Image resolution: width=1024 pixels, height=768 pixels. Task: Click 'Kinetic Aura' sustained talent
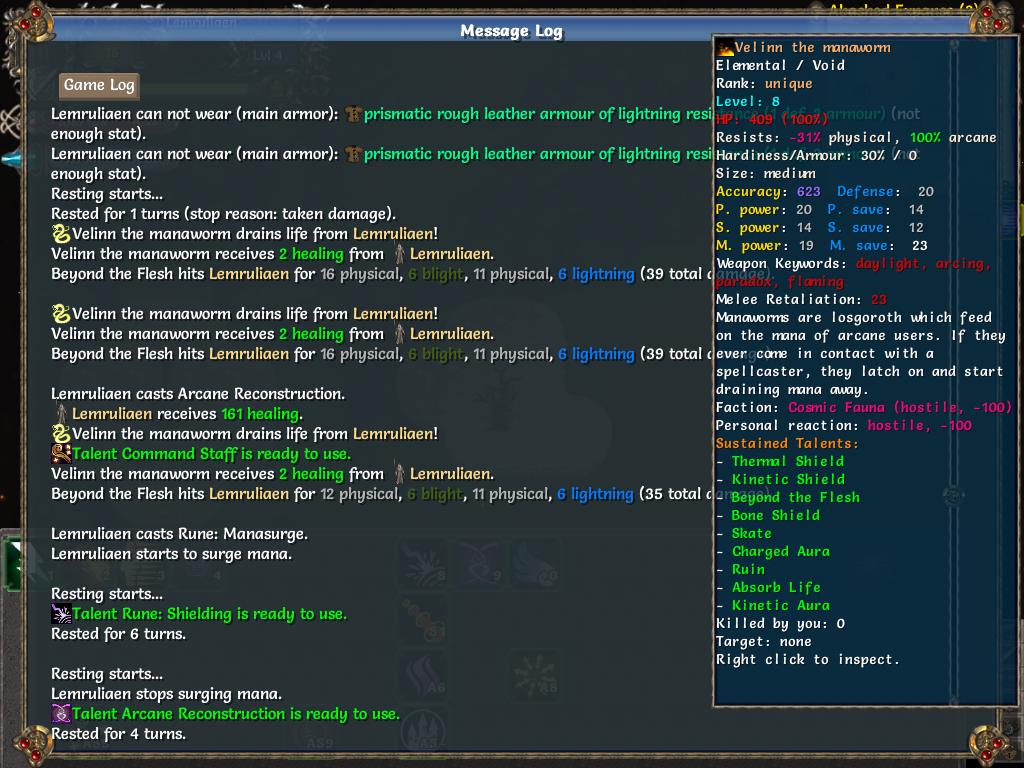(x=780, y=605)
